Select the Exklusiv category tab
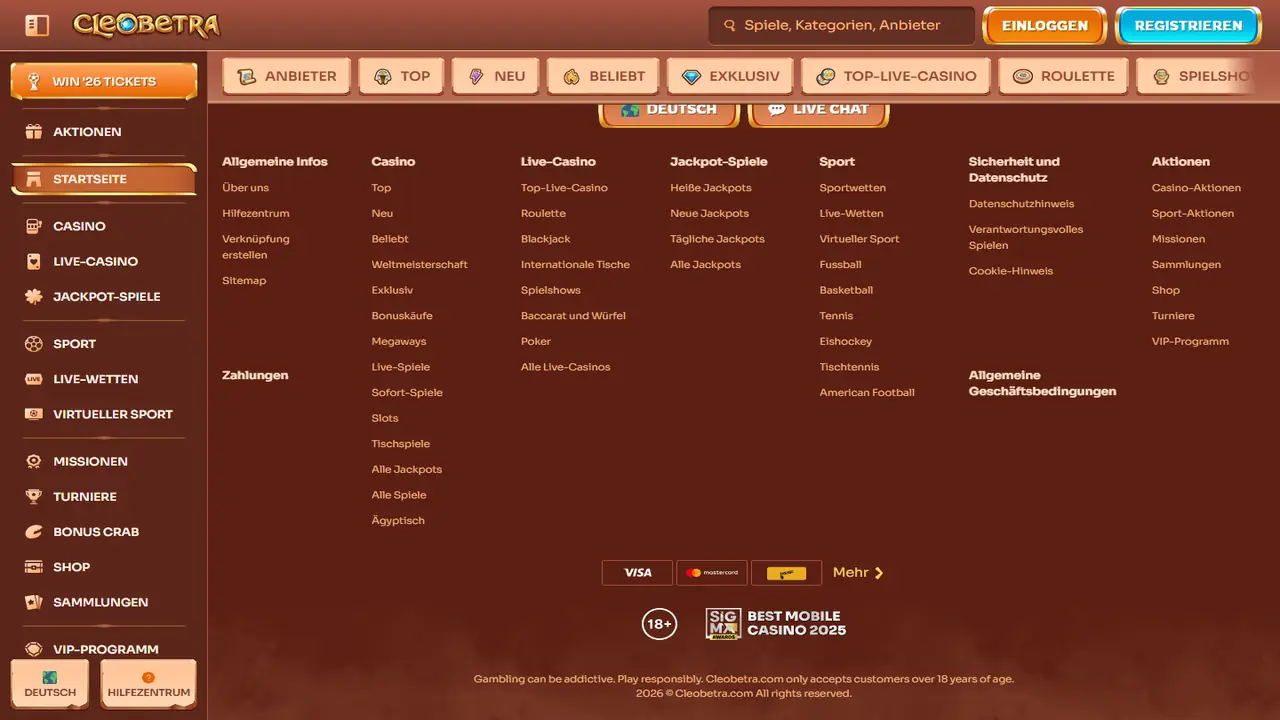Image resolution: width=1280 pixels, height=720 pixels. coord(730,76)
